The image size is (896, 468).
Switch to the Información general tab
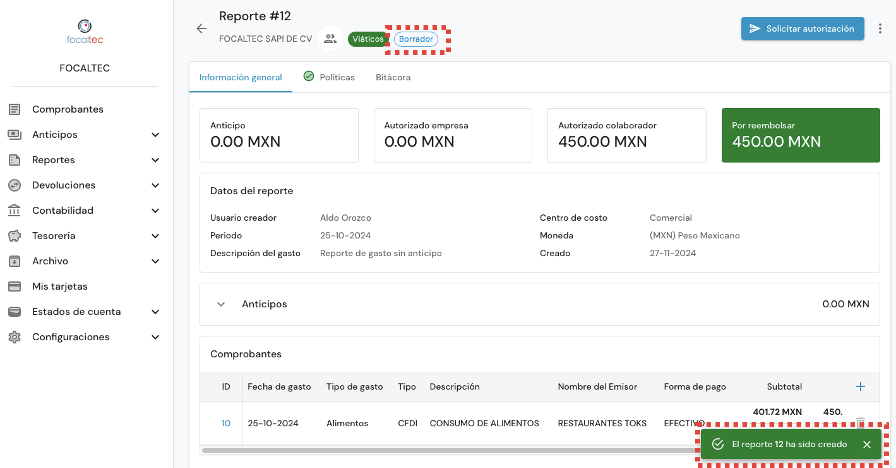coord(241,77)
